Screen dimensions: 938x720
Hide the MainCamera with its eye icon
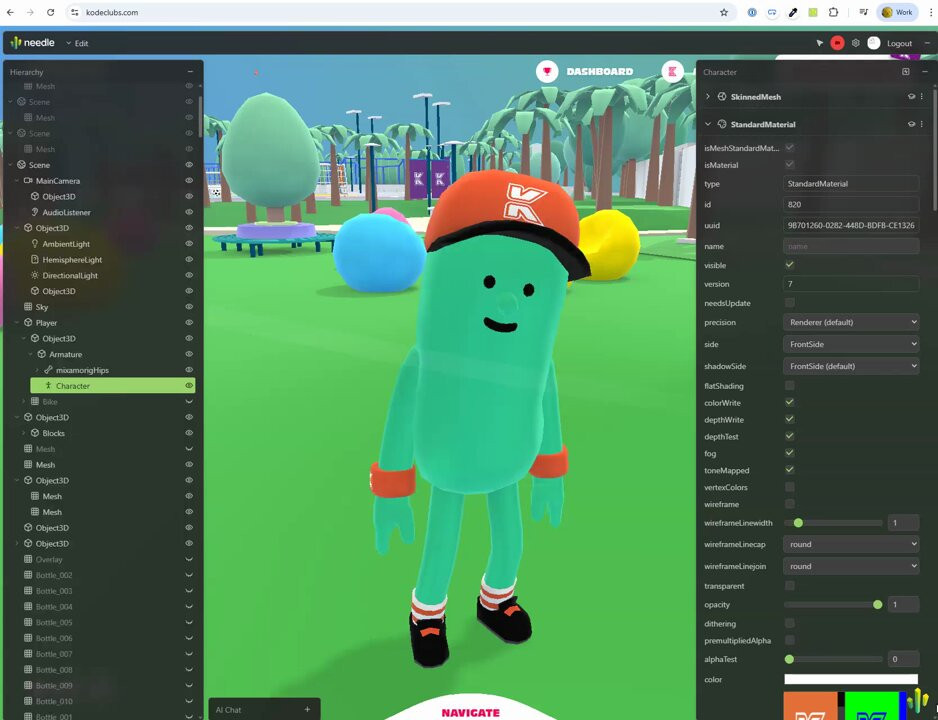(x=189, y=181)
